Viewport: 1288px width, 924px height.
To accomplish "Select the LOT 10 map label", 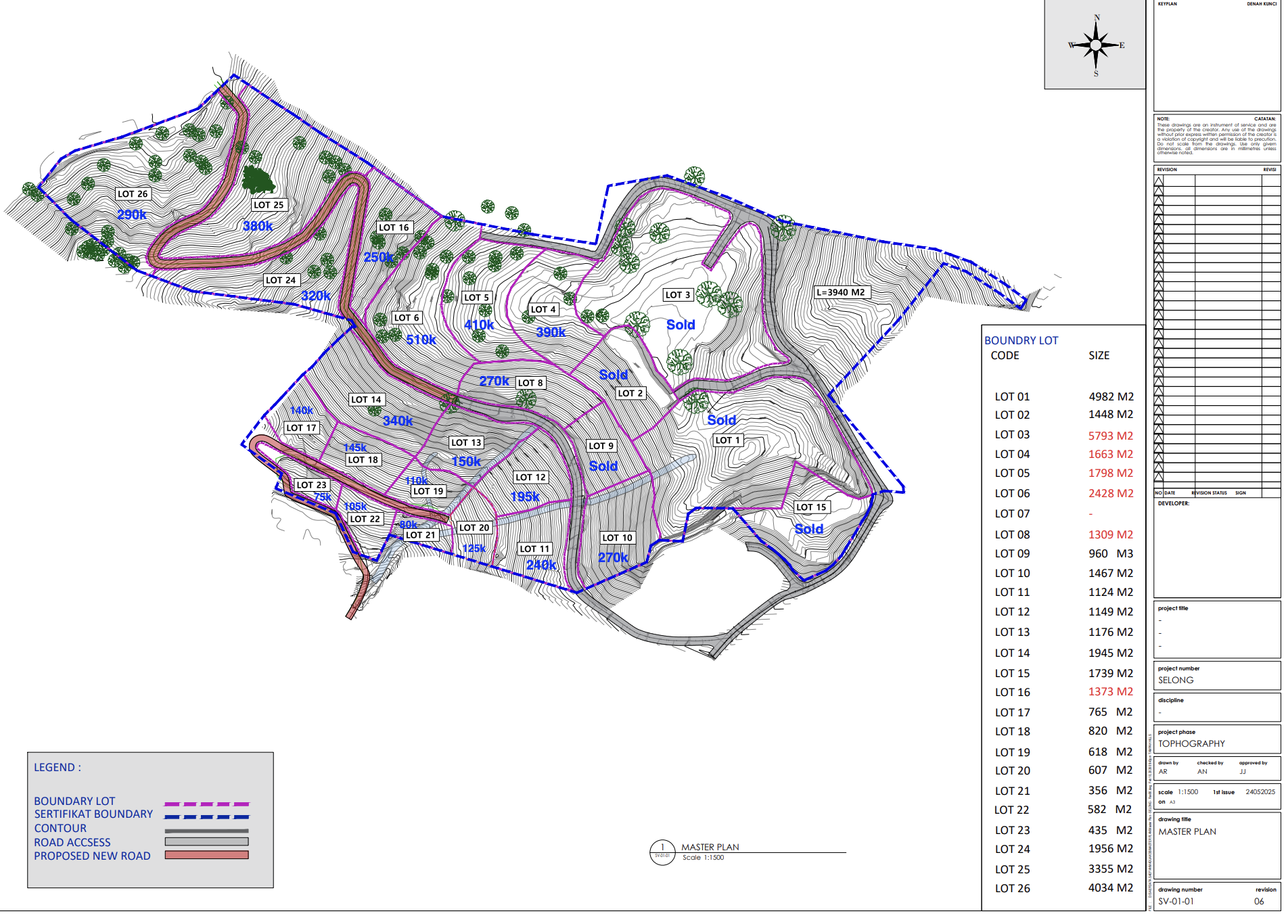I will click(x=618, y=538).
